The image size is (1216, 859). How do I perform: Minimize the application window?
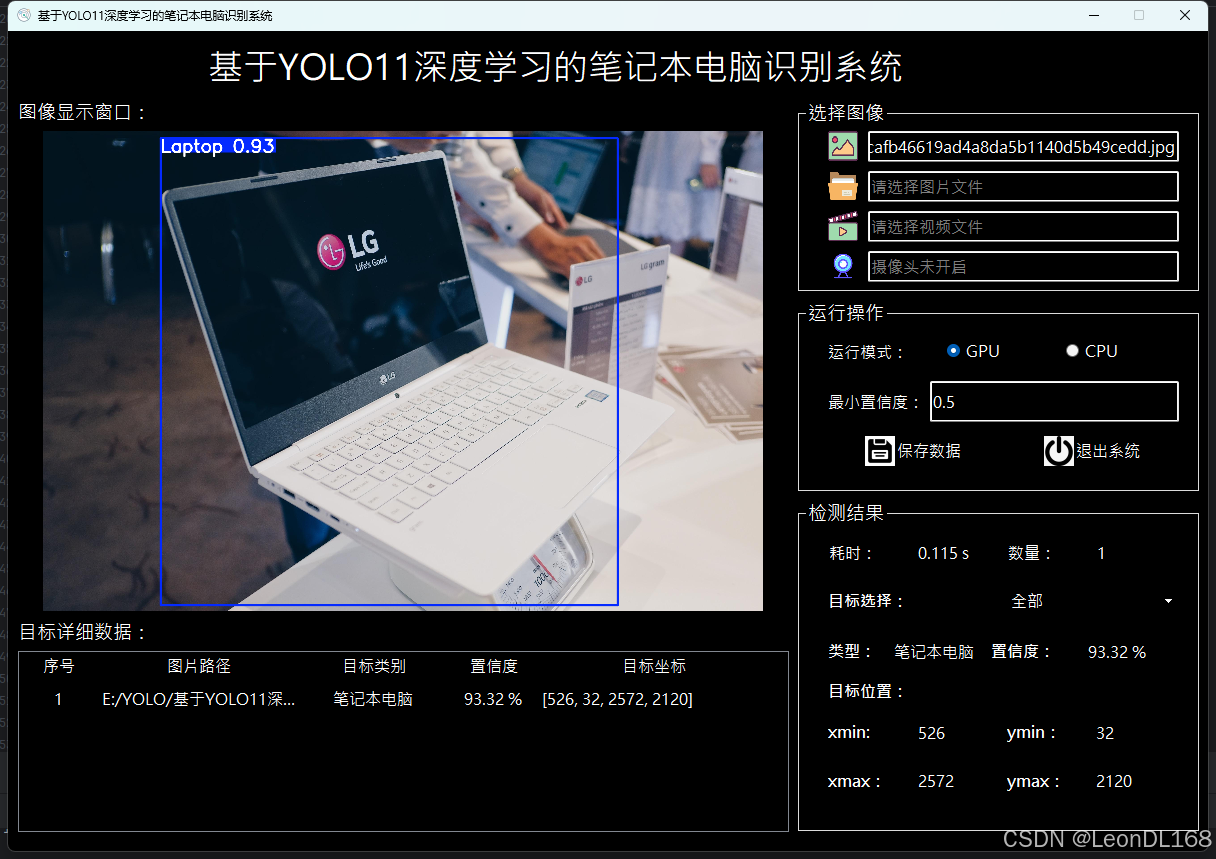1094,15
